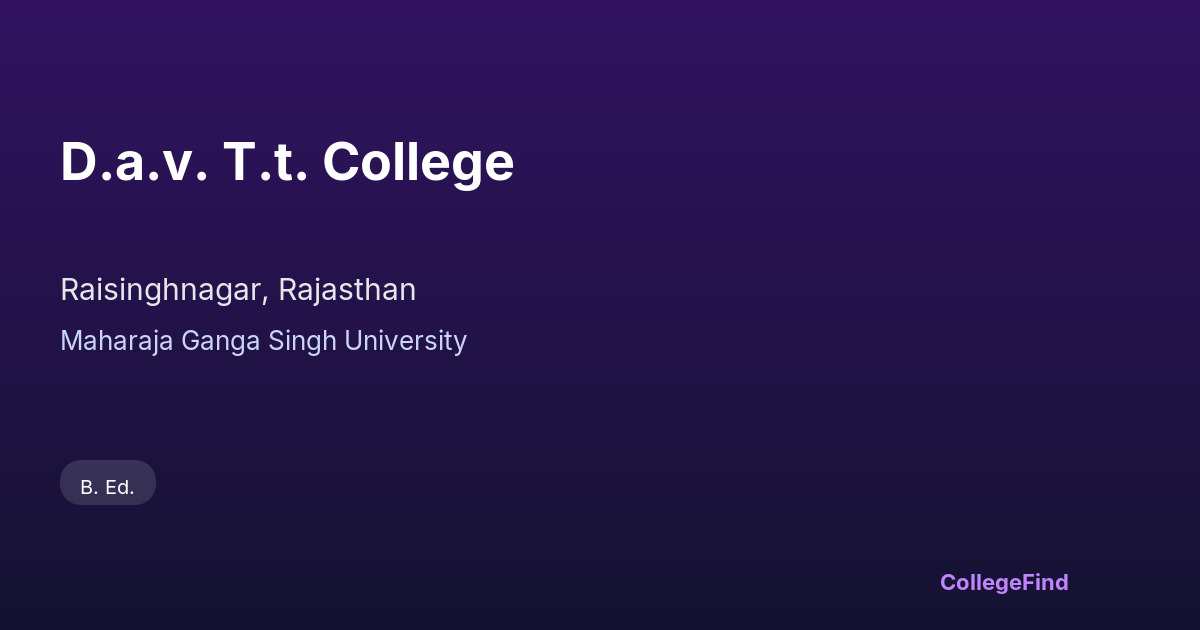Click "D.a.v." in the heading
This screenshot has height=630, width=1200.
[134, 162]
